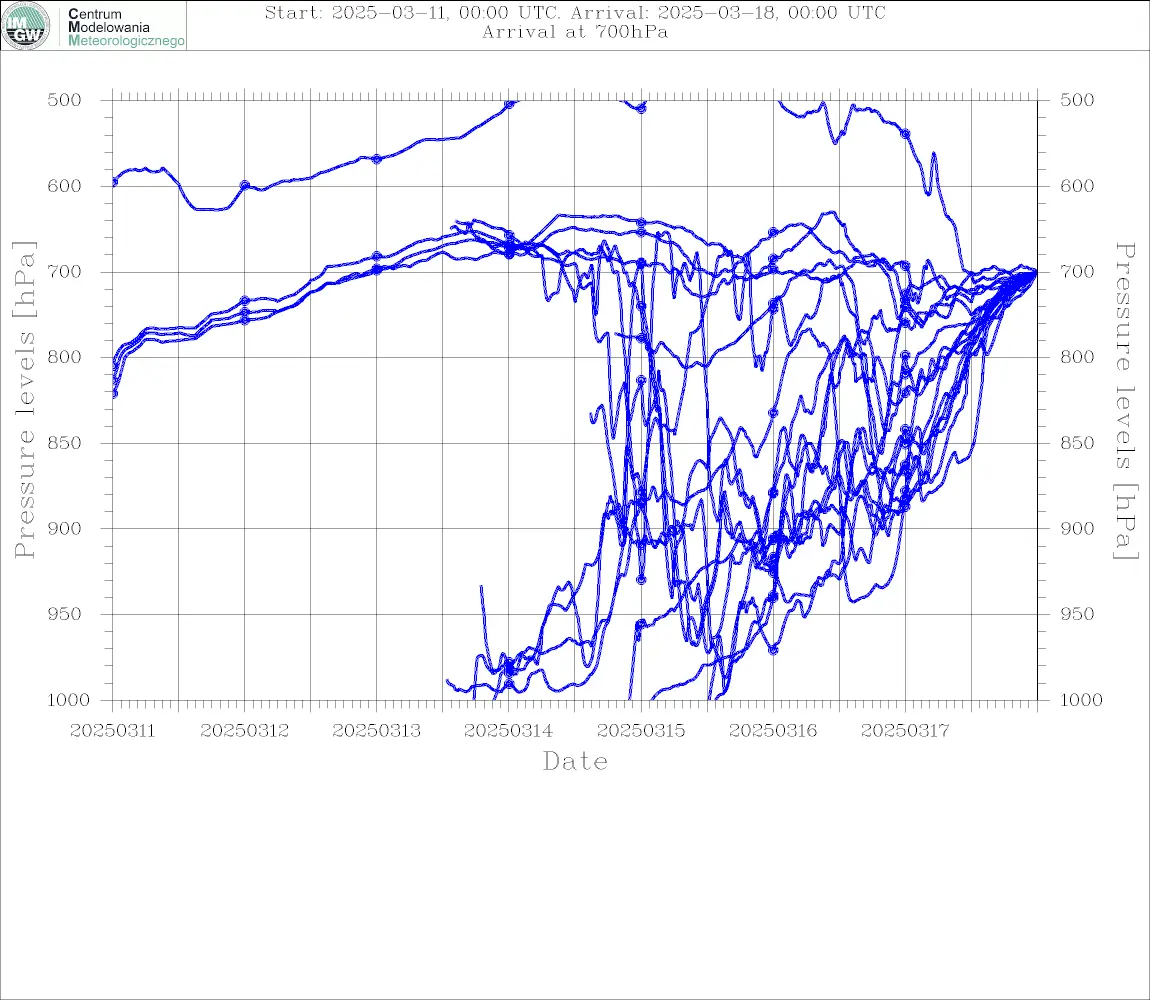Click date label 20250314

click(509, 731)
